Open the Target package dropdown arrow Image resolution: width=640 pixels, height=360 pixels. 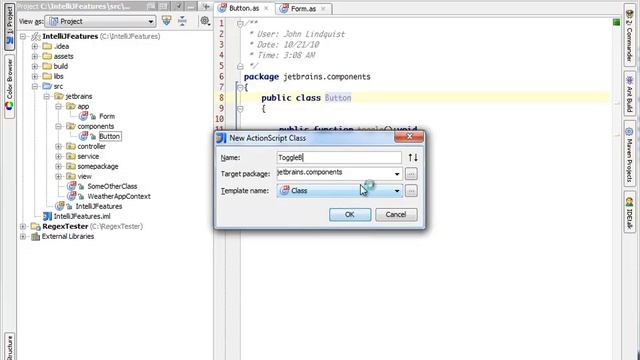[397, 174]
